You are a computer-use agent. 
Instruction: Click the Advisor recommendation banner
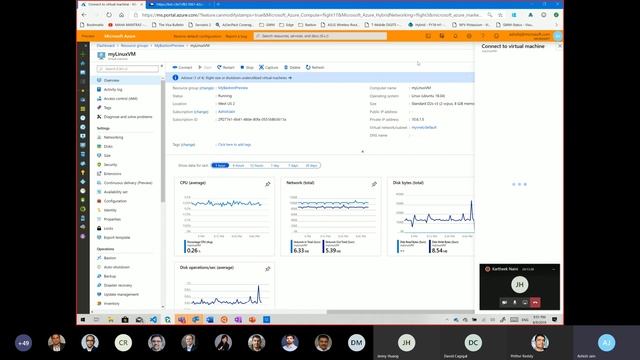click(x=320, y=78)
